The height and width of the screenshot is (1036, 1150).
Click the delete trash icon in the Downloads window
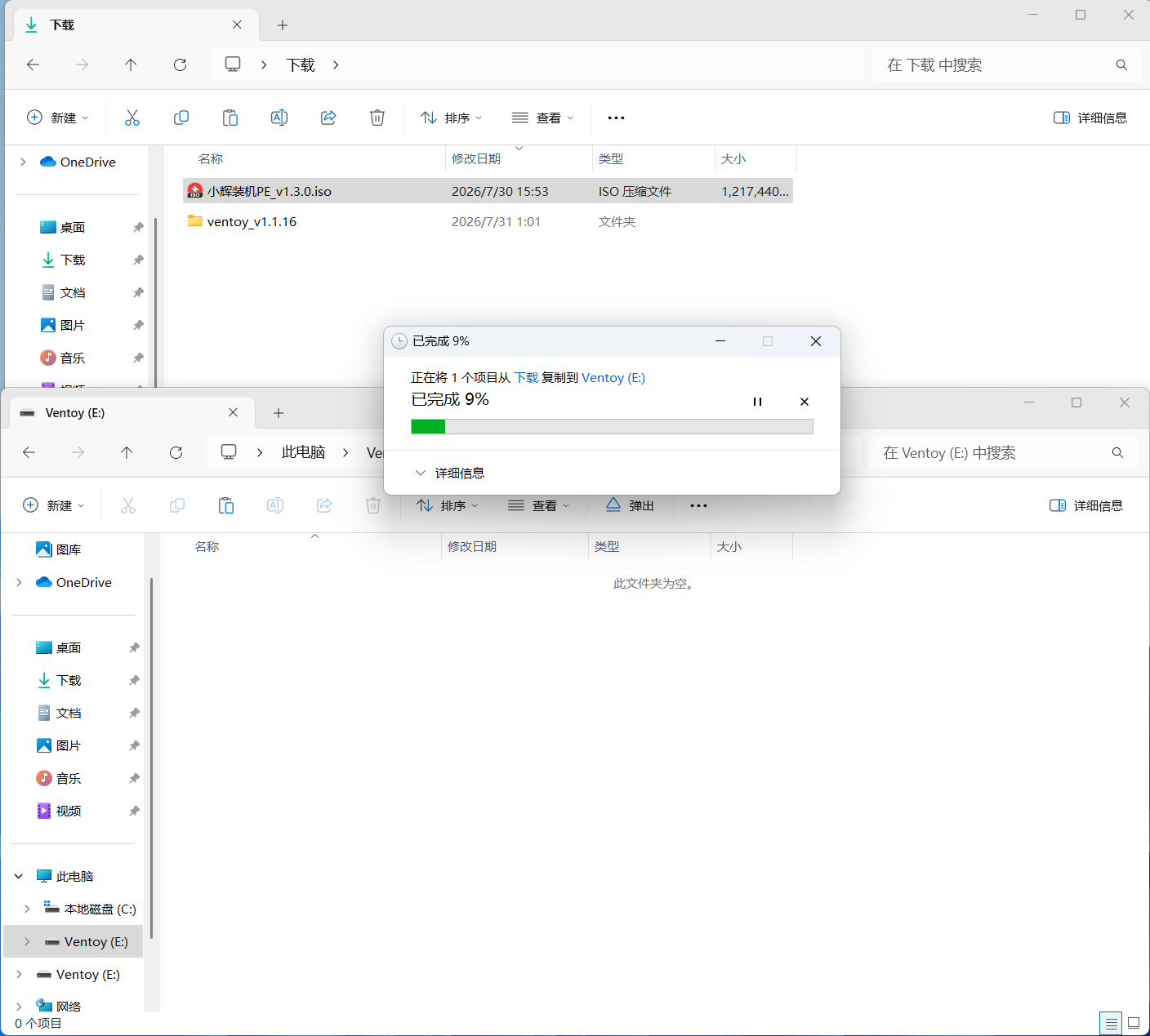[x=377, y=118]
